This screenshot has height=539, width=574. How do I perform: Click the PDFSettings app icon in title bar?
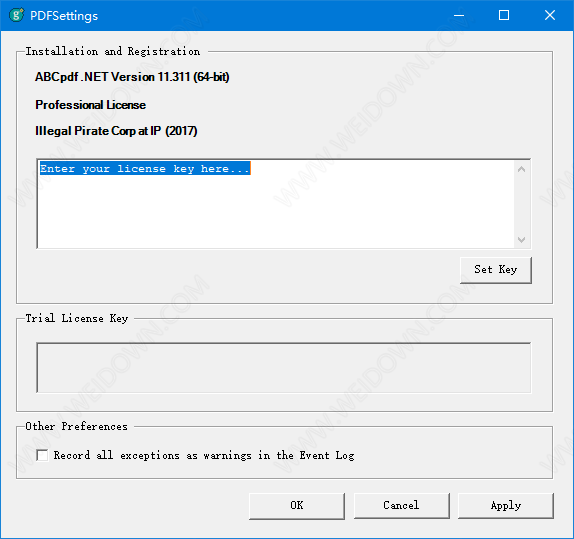pyautogui.click(x=16, y=15)
